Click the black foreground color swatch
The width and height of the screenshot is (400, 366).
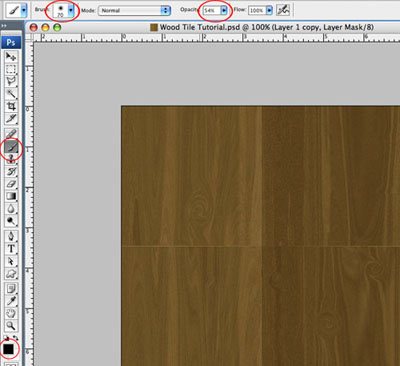point(8,349)
